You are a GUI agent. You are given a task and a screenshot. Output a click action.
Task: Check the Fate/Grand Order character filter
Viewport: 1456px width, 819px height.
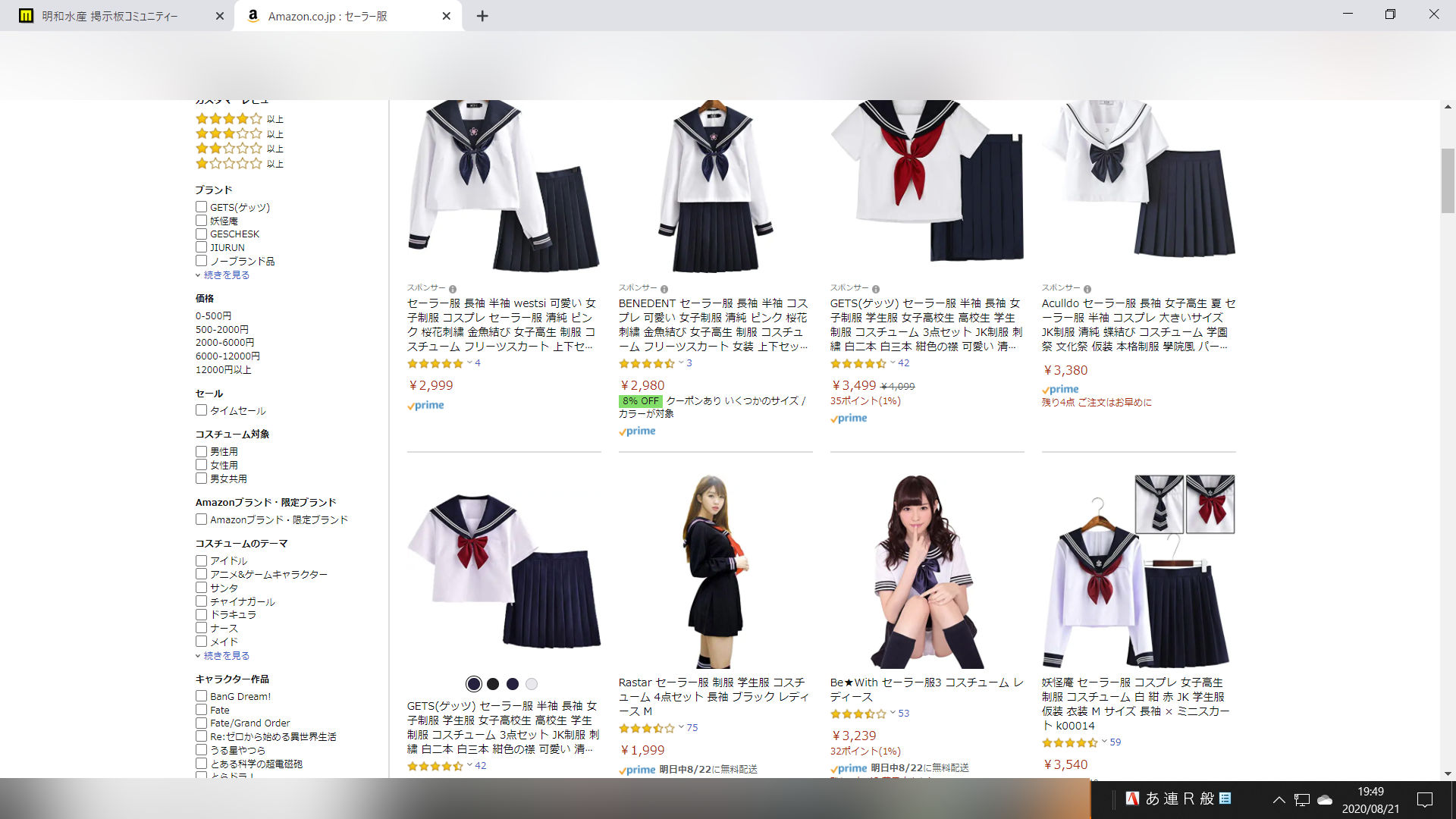tap(201, 723)
